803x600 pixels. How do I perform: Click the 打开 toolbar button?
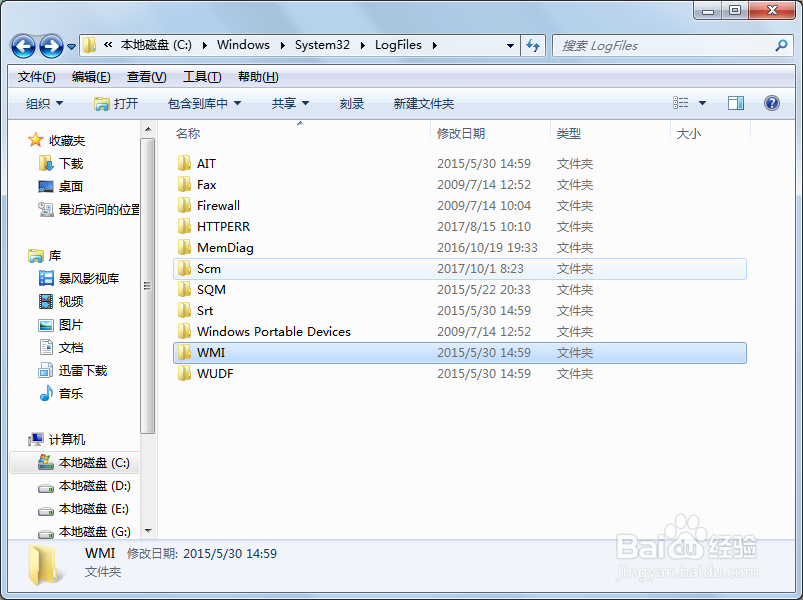[116, 103]
